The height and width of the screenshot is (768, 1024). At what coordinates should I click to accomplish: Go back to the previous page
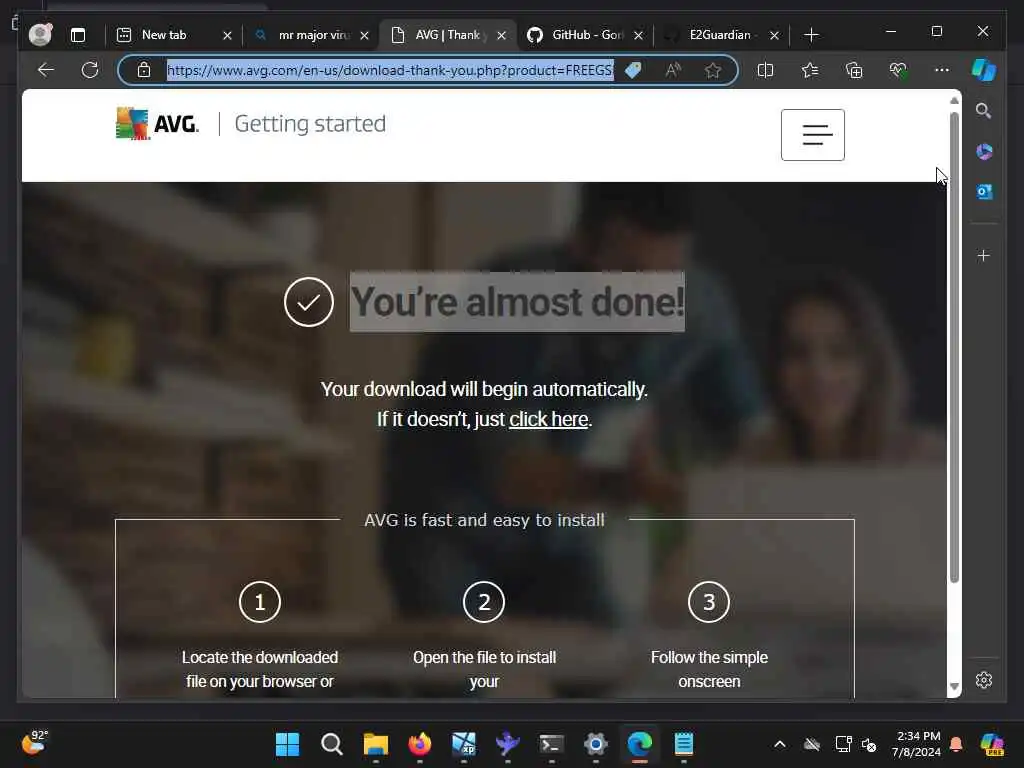coord(46,70)
